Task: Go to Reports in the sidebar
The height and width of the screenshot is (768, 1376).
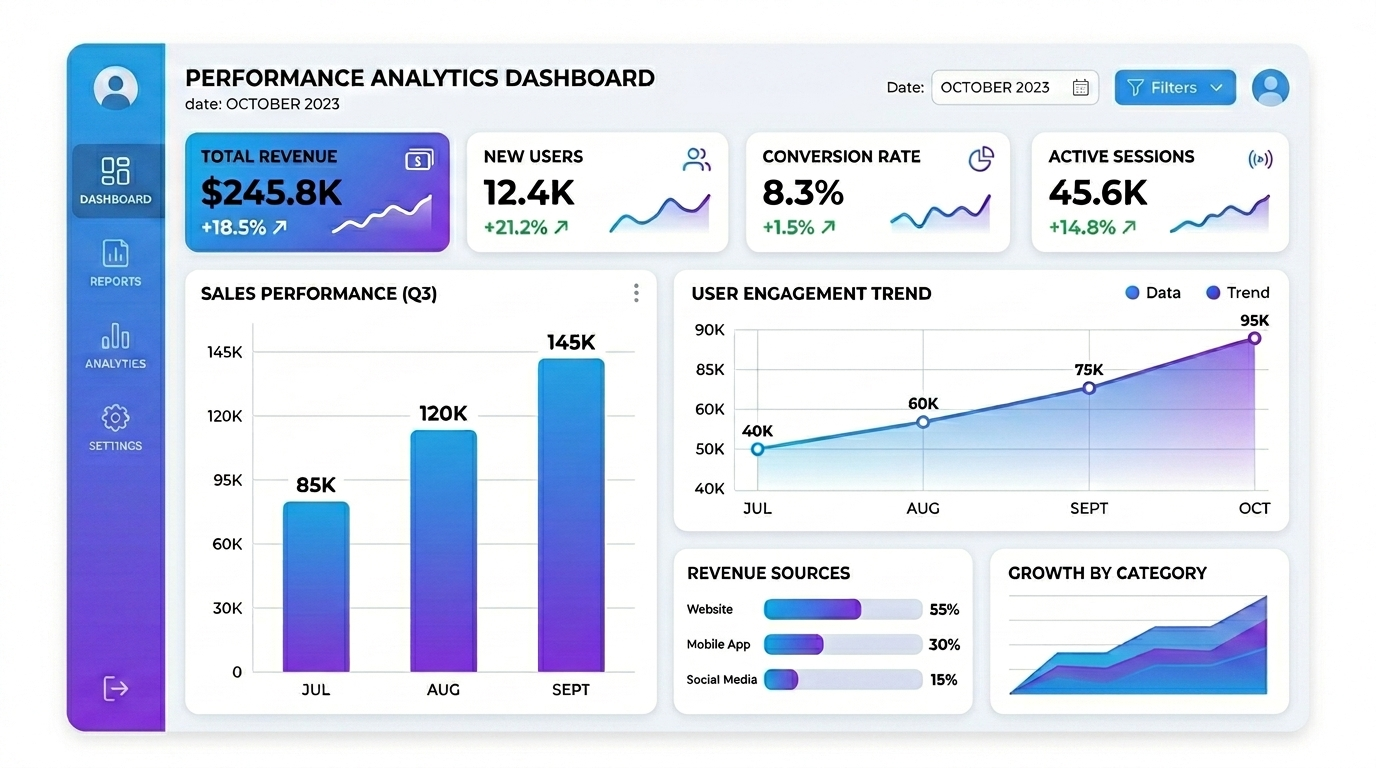Action: pyautogui.click(x=116, y=263)
